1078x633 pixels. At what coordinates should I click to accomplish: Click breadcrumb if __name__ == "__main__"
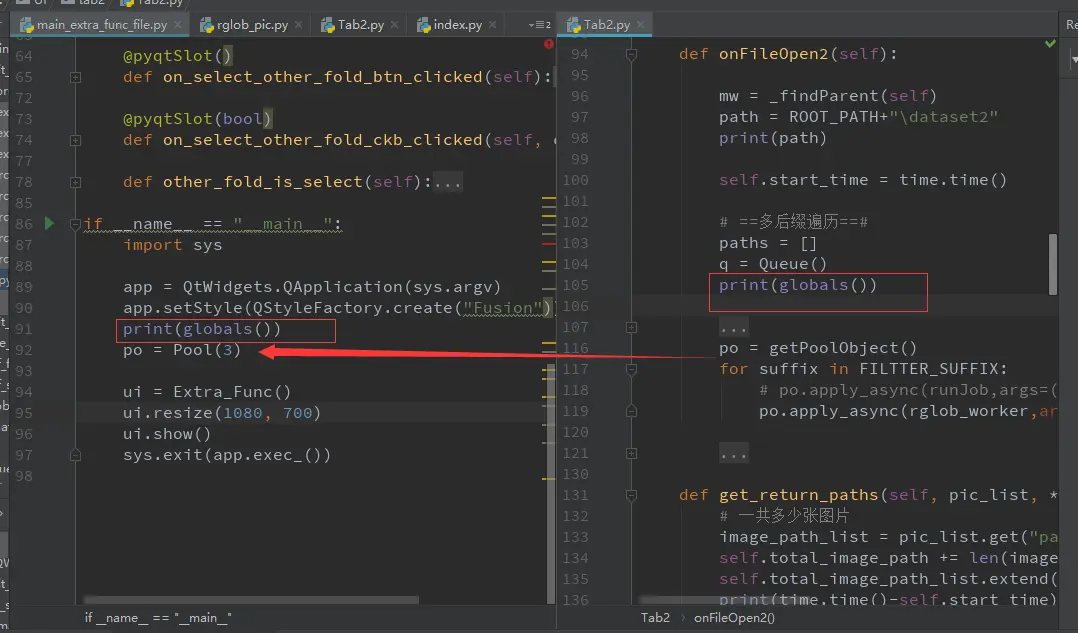(158, 618)
